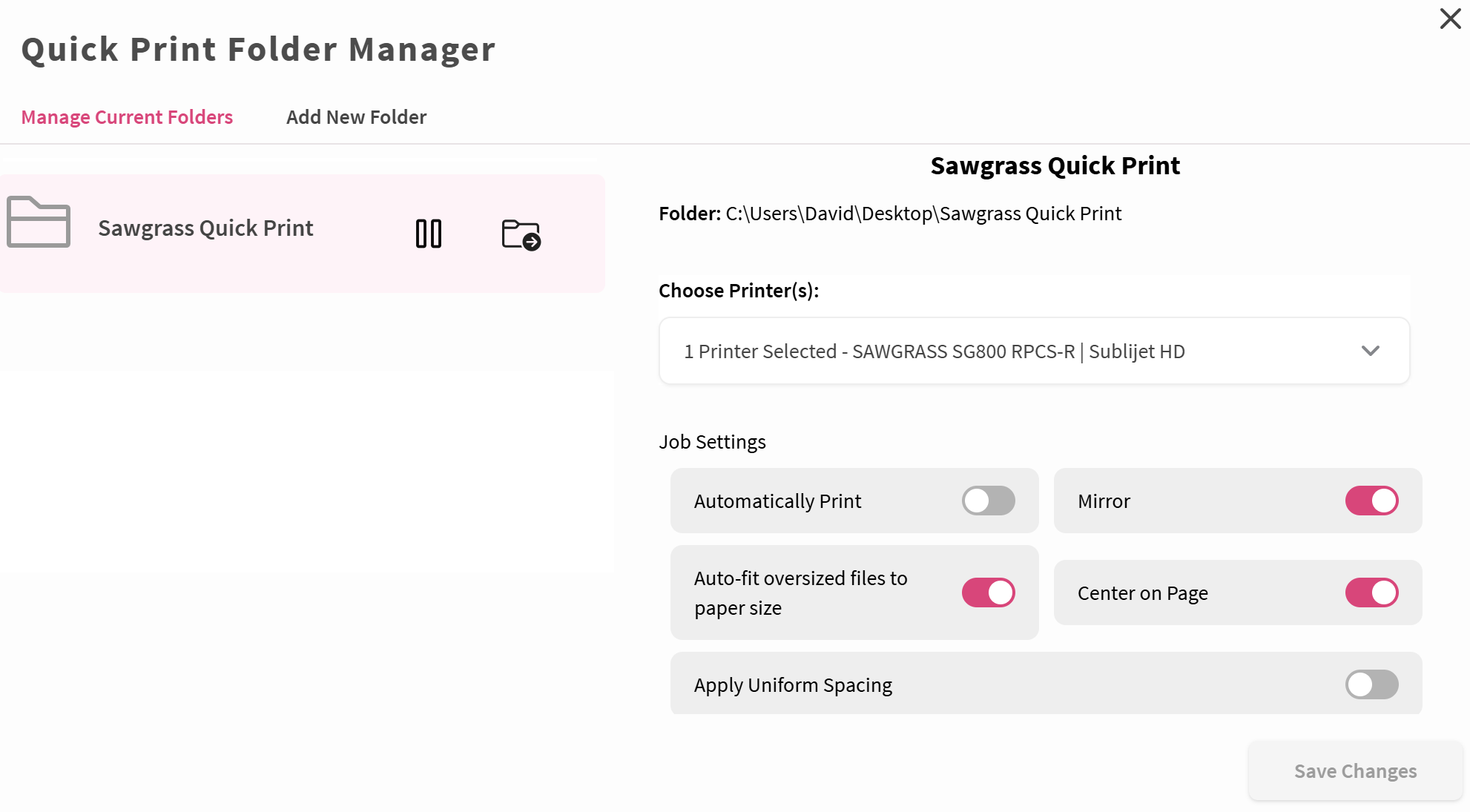Viewport: 1470px width, 812px height.
Task: Click the Save Changes button
Action: pos(1355,771)
